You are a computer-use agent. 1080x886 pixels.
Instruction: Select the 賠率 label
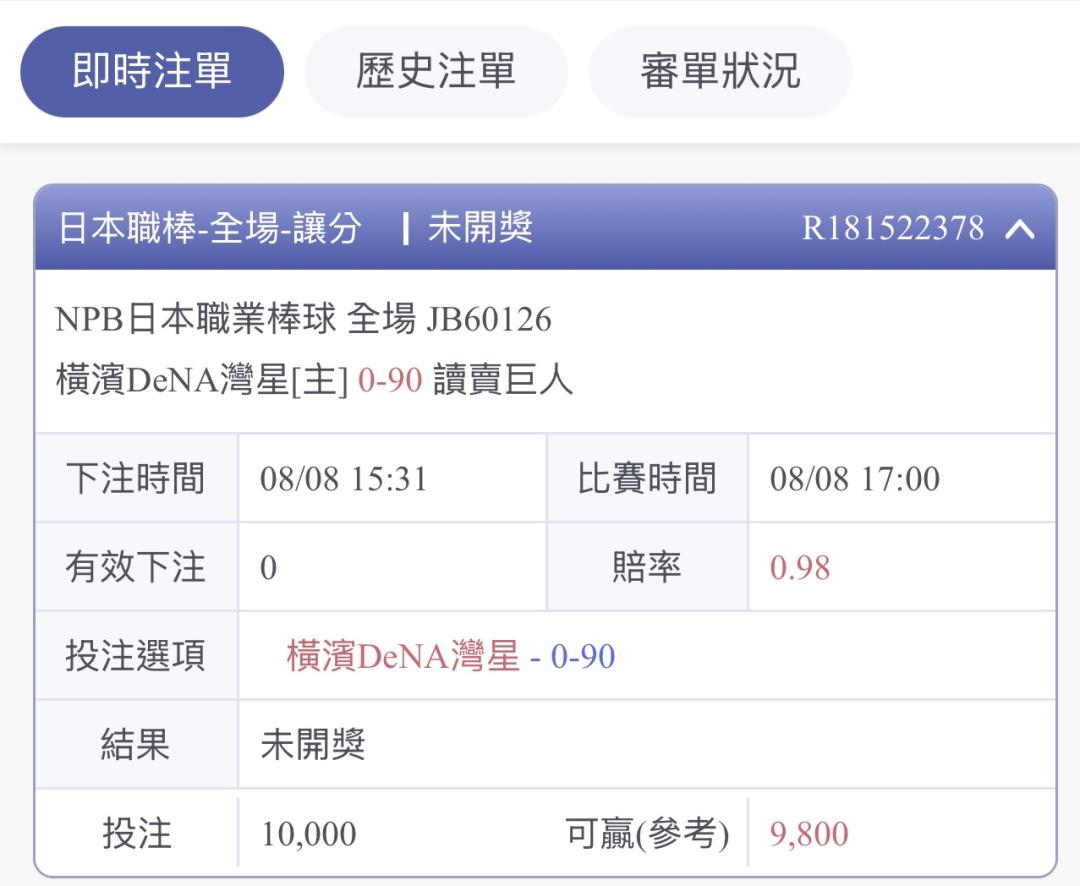pyautogui.click(x=647, y=567)
